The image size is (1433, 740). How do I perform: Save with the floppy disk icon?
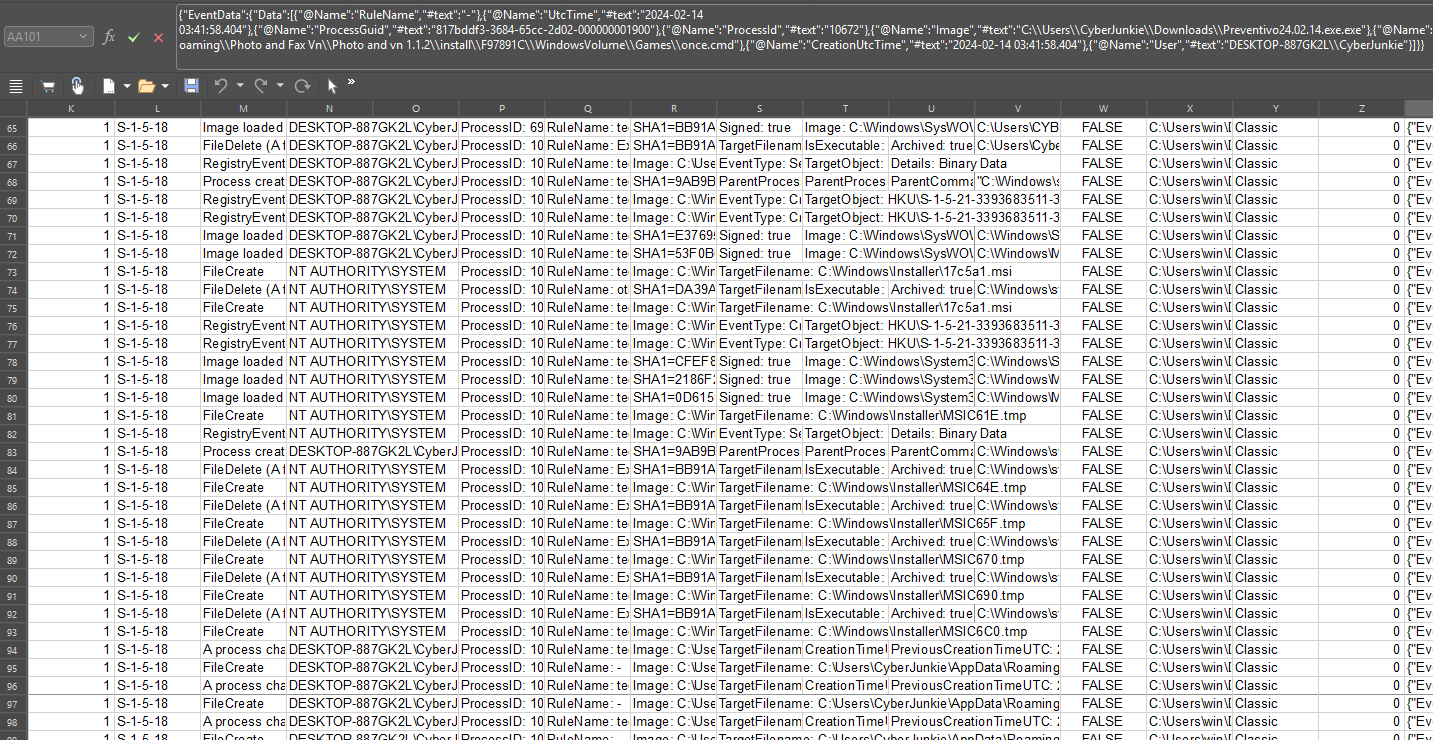point(191,86)
